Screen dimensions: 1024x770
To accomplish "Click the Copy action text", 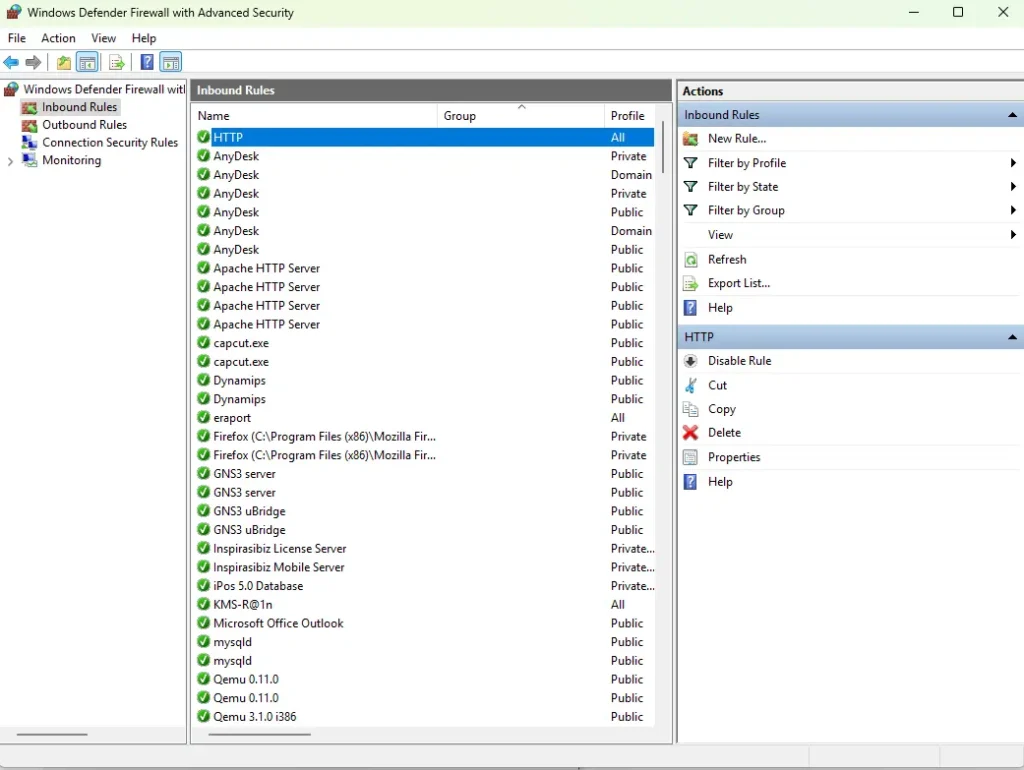I will click(x=722, y=409).
